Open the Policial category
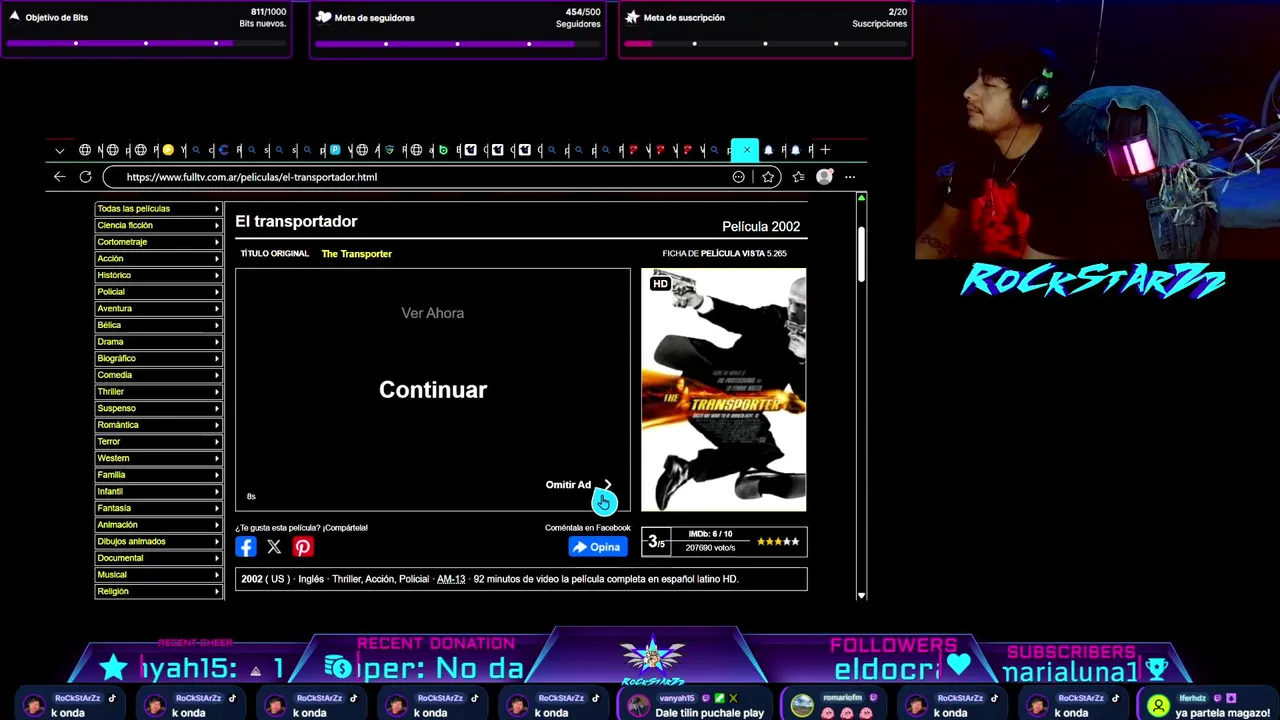This screenshot has height=720, width=1280. point(158,292)
